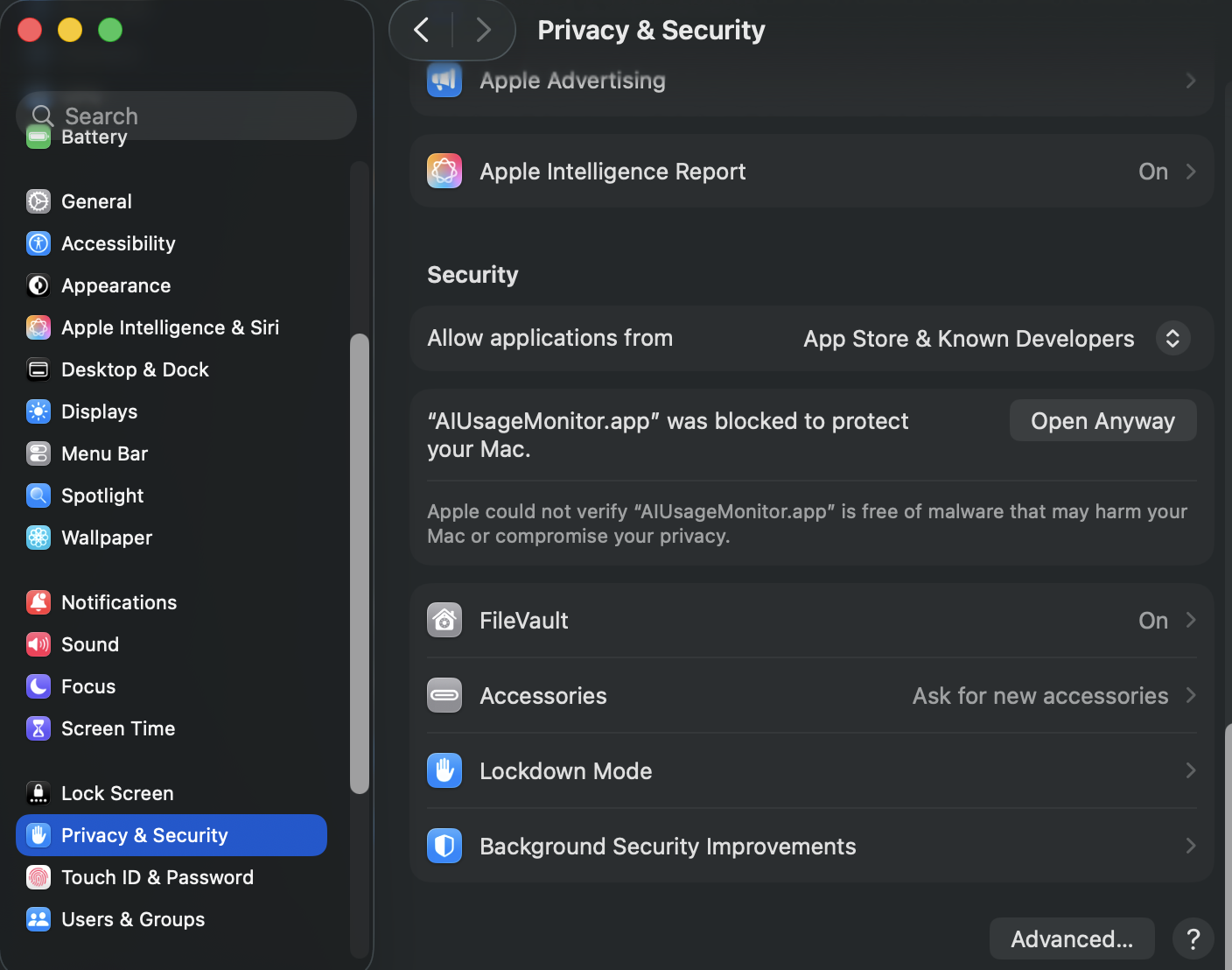Click the Apple Advertising megaphone icon
The image size is (1232, 970).
click(x=444, y=80)
